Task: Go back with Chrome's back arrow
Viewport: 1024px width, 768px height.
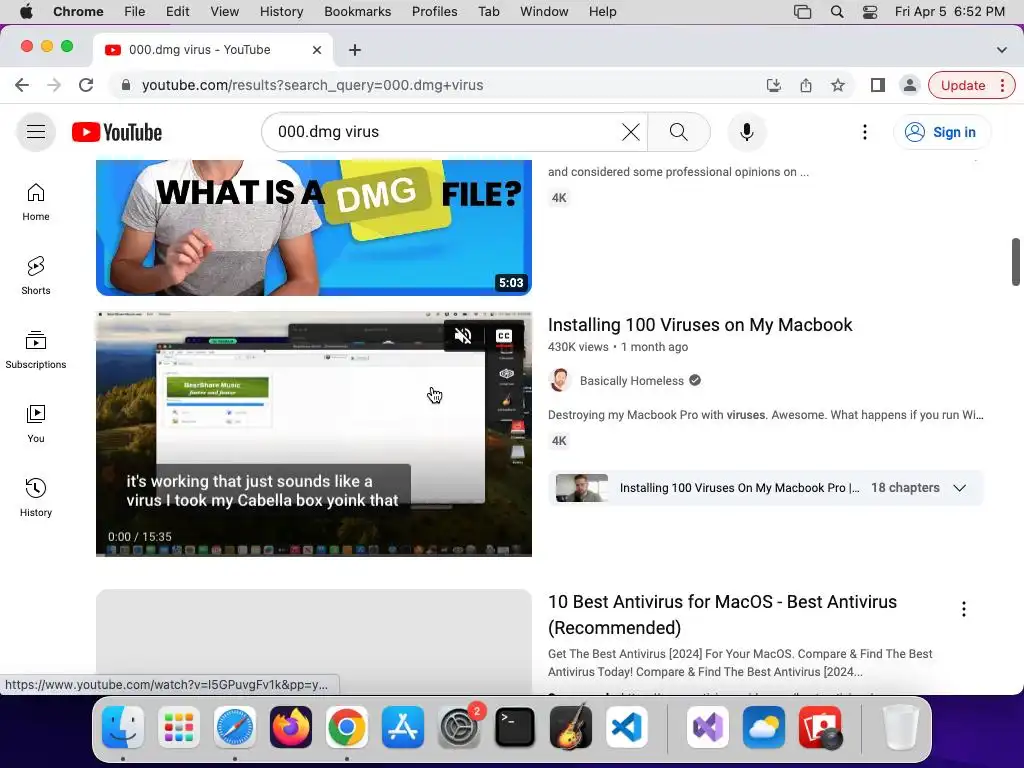Action: tap(22, 85)
